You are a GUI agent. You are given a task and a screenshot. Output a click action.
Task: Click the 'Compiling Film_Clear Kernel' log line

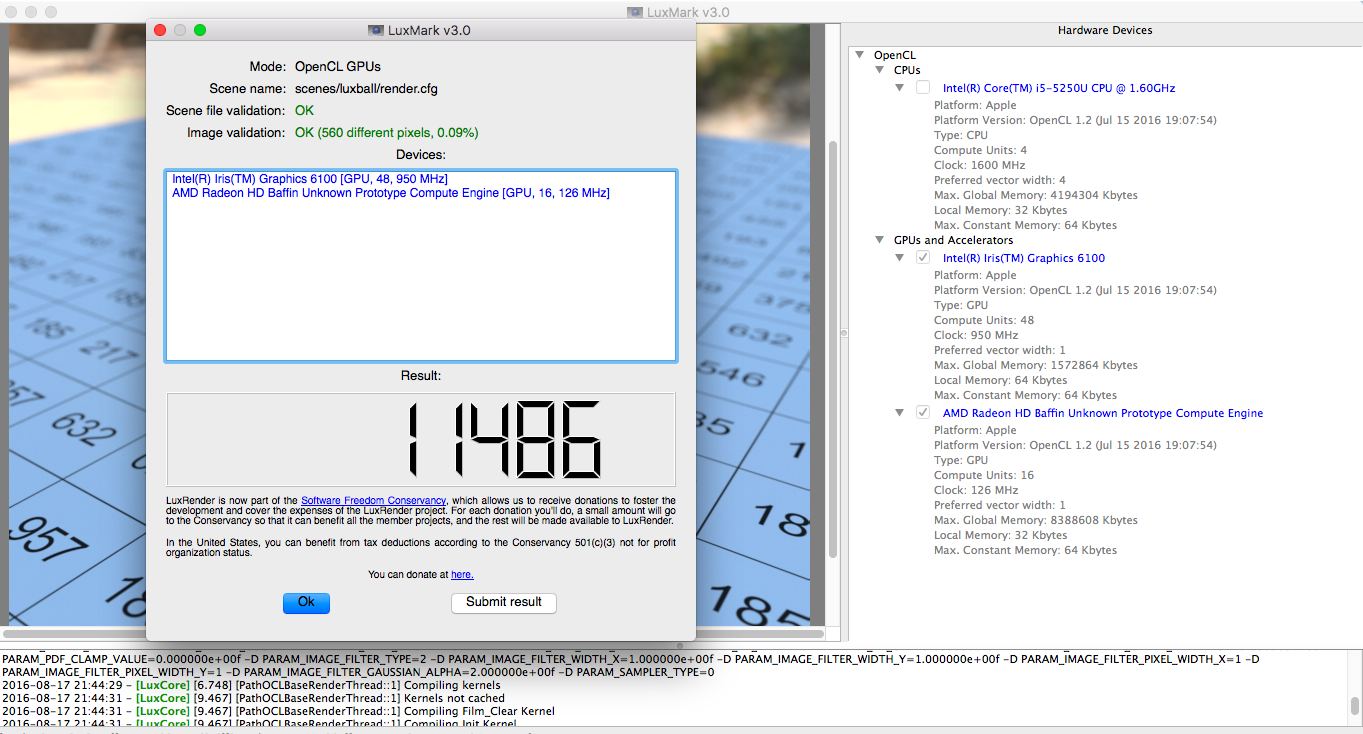coord(278,711)
